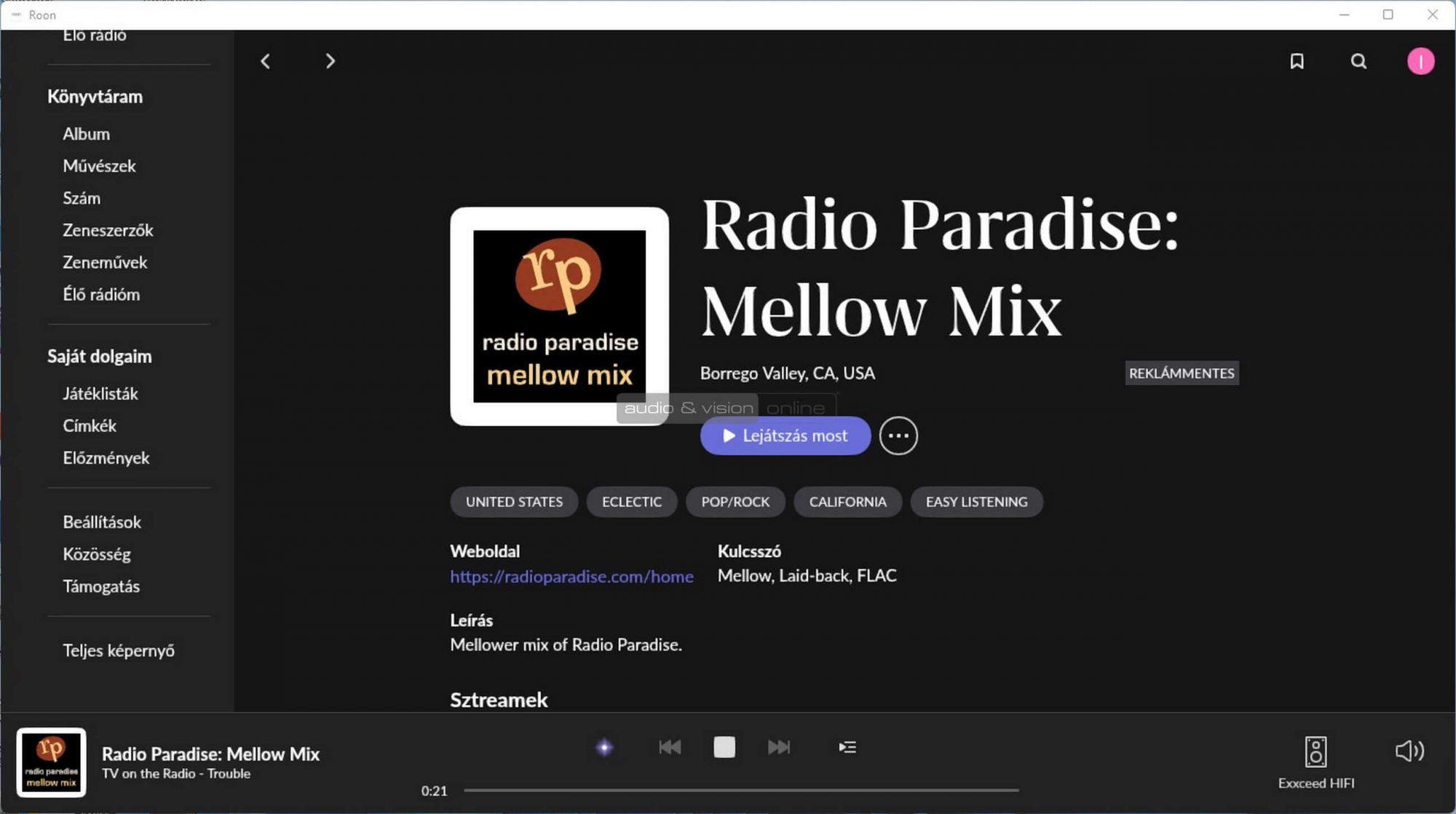
Task: Open Zeneszerzők in the sidebar
Action: tap(108, 230)
